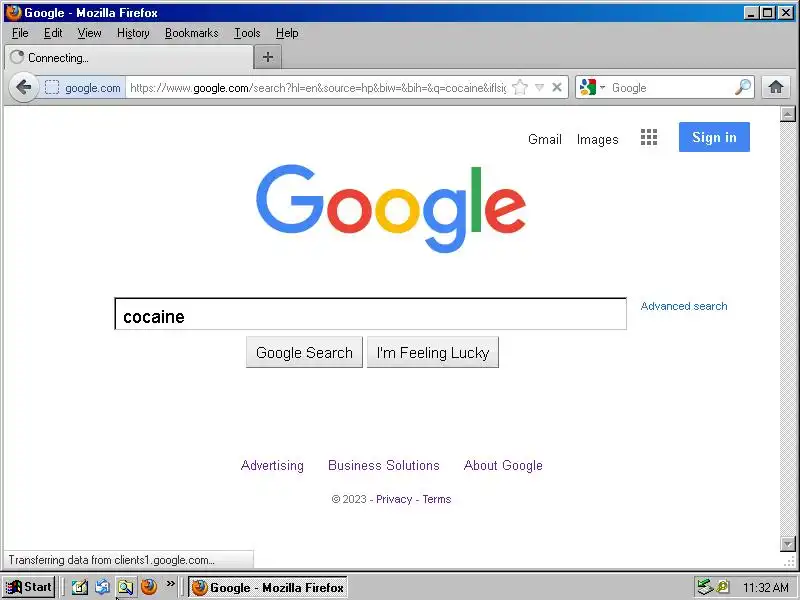The height and width of the screenshot is (600, 800).
Task: Click the Firefox icon in title bar
Action: point(13,12)
